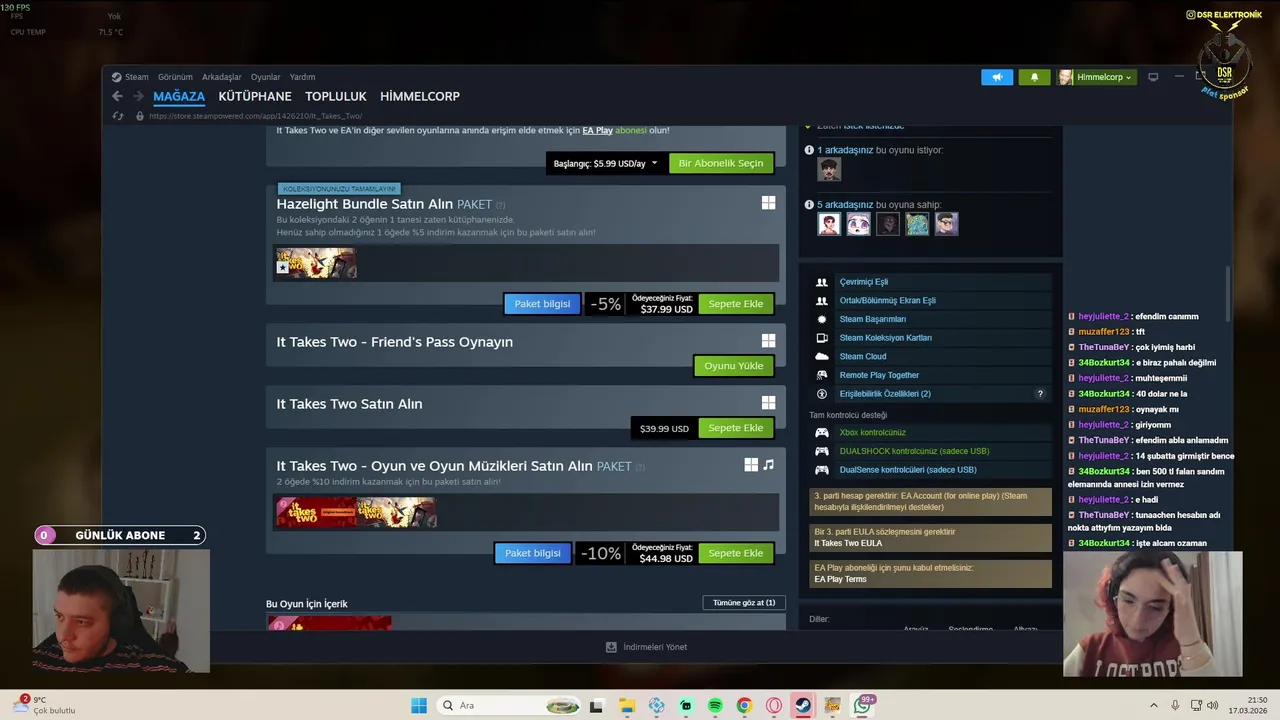The width and height of the screenshot is (1280, 720).
Task: Switch to Big Picture mode icon
Action: click(x=1153, y=77)
